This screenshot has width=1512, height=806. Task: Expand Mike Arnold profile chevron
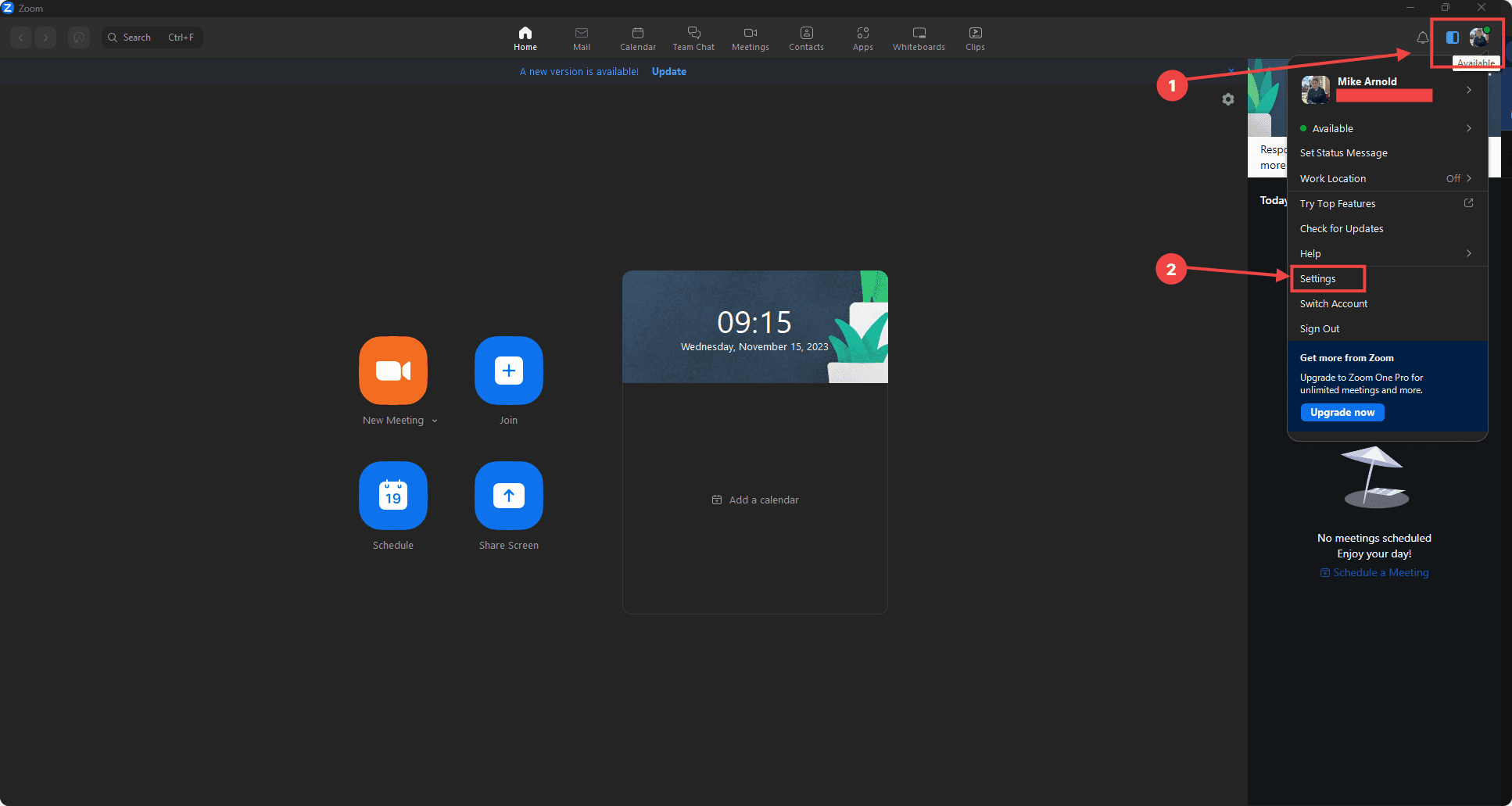(1469, 90)
